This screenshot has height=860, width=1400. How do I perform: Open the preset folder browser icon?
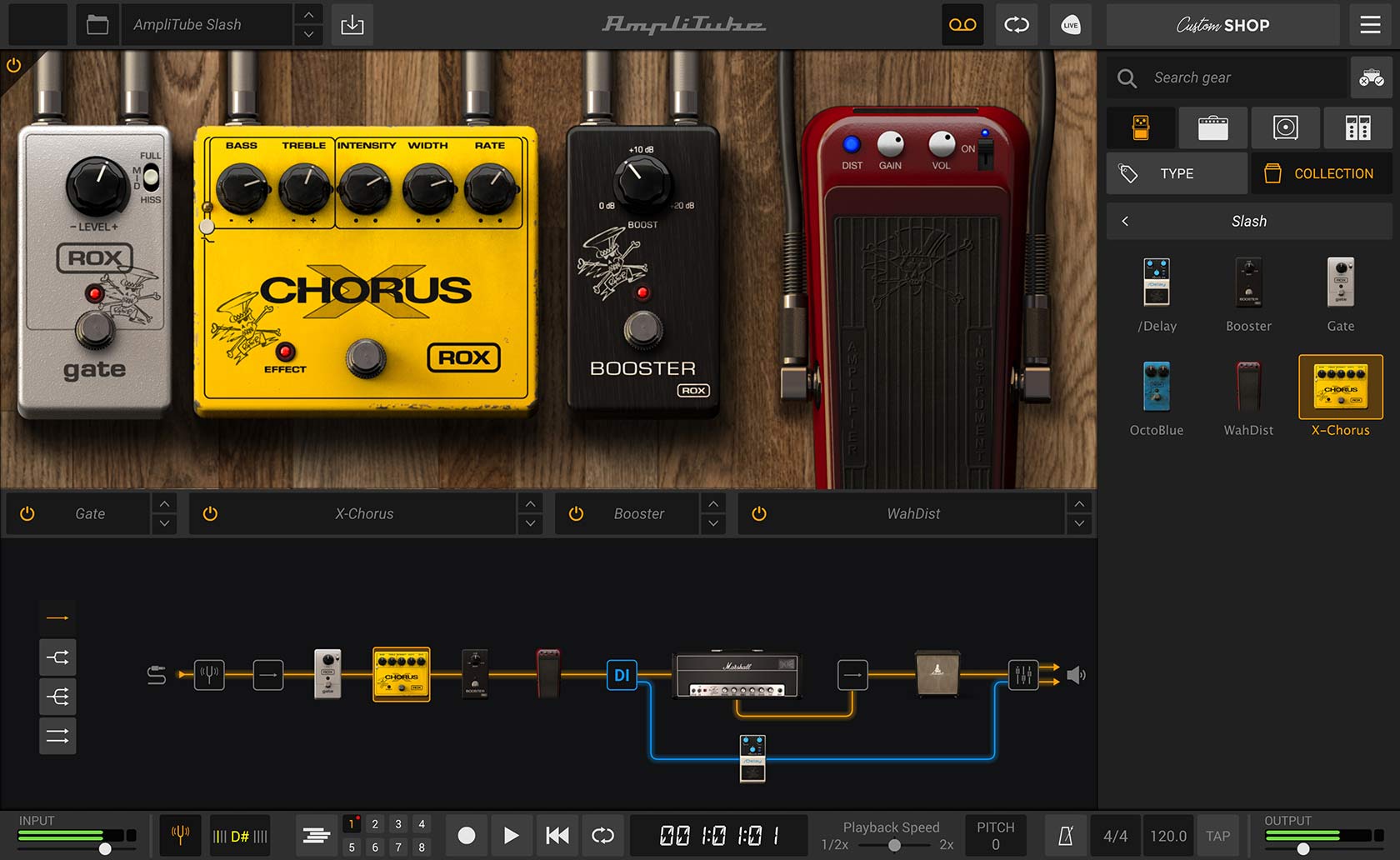[97, 25]
